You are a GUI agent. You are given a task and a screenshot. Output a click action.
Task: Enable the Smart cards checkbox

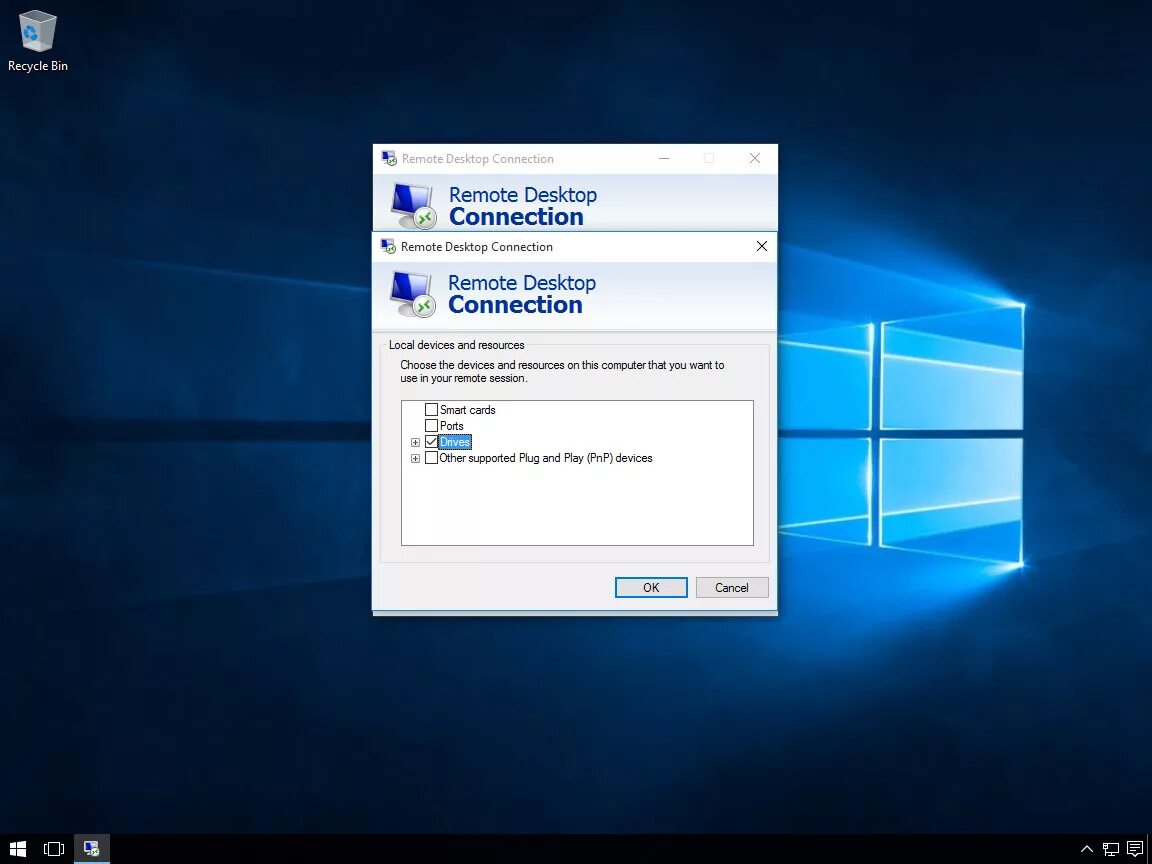tap(431, 409)
